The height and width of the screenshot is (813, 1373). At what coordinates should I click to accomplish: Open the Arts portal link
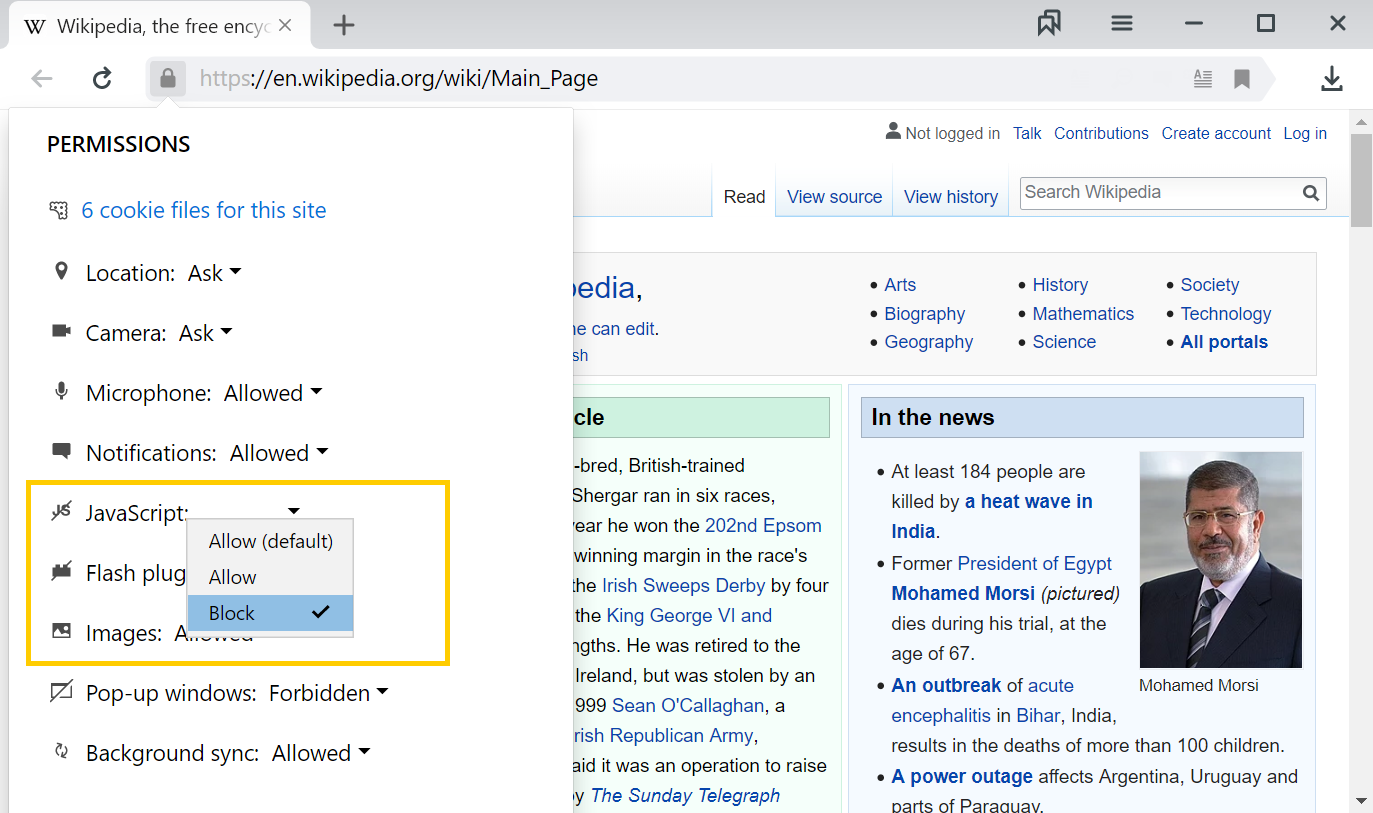pos(900,285)
